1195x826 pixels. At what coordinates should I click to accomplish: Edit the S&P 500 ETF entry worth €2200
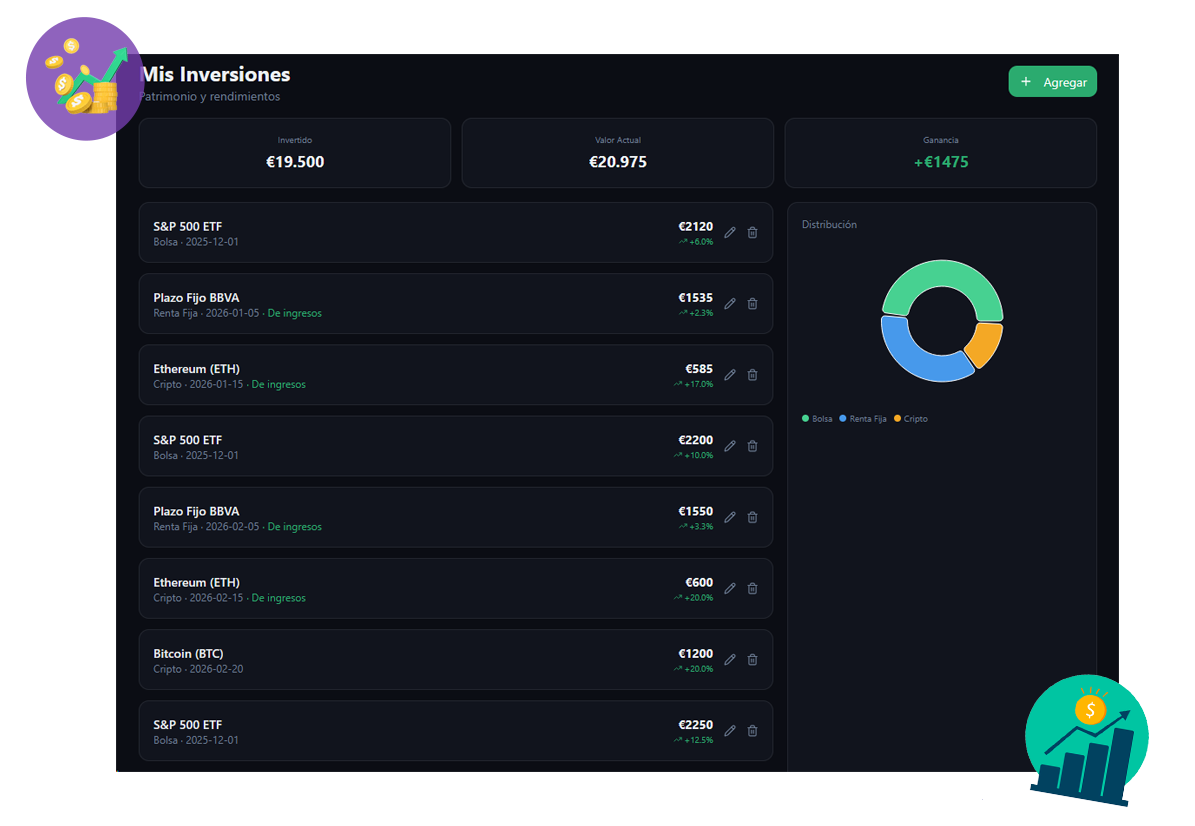click(x=729, y=446)
